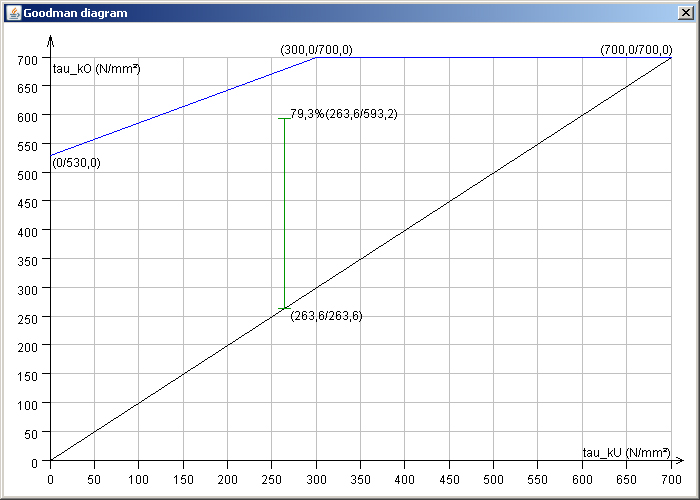Click the Java icon in the title bar
The image size is (700, 500).
[12, 11]
